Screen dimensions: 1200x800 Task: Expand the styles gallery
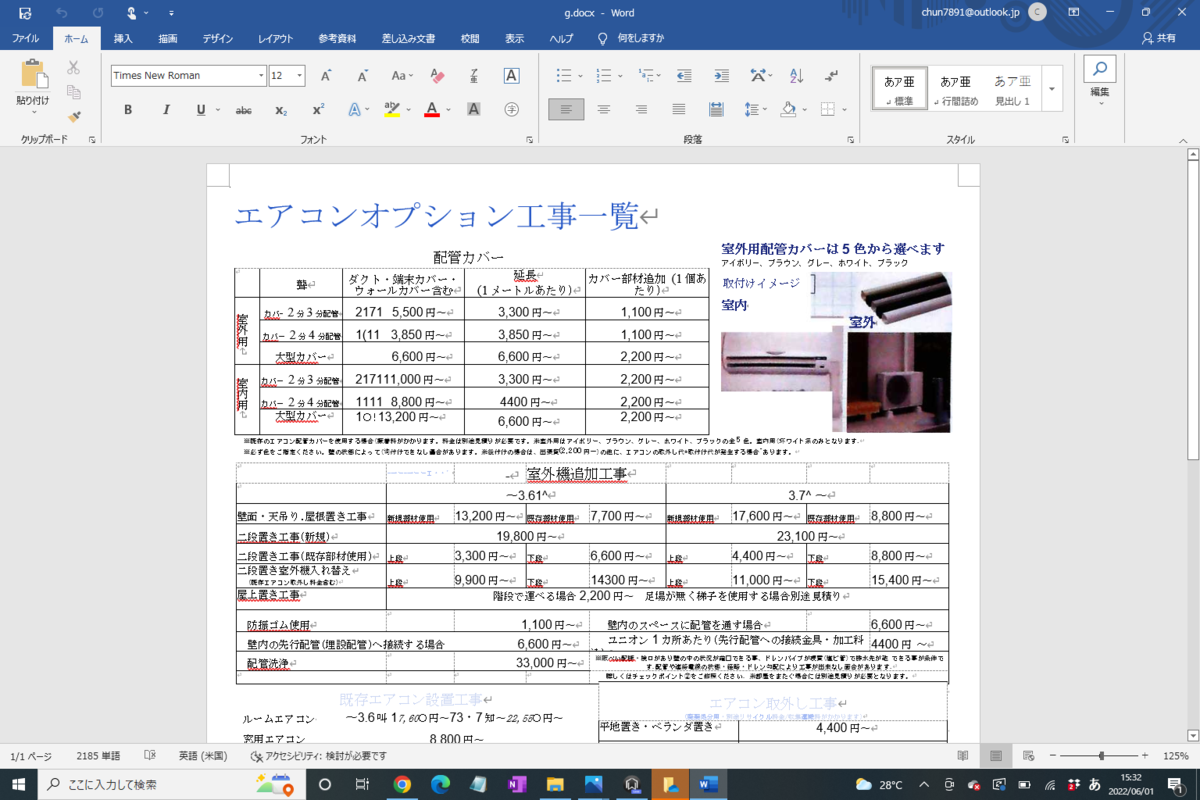1052,88
